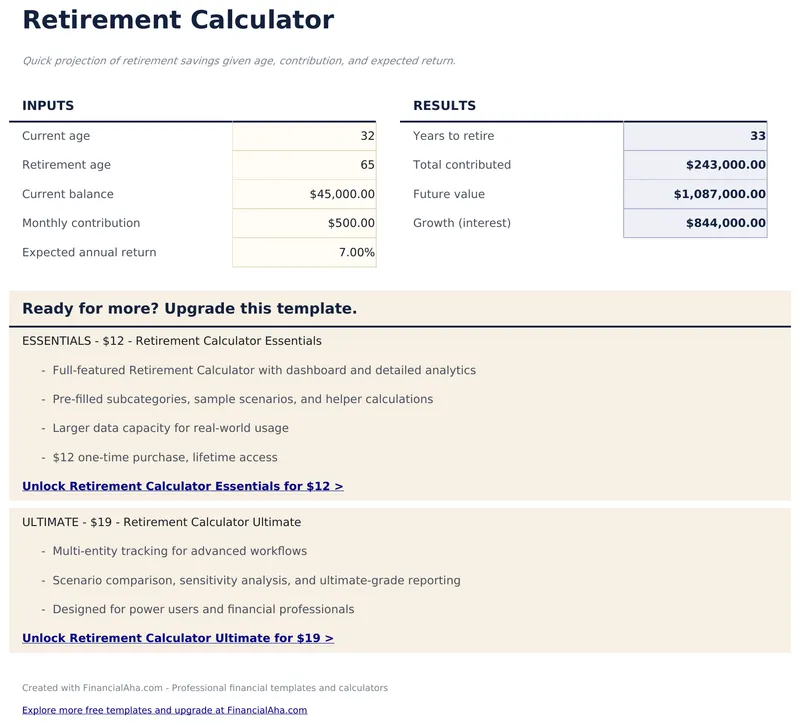The image size is (800, 725).
Task: Open Unlock Retirement Calculator Ultimate link
Action: (177, 638)
